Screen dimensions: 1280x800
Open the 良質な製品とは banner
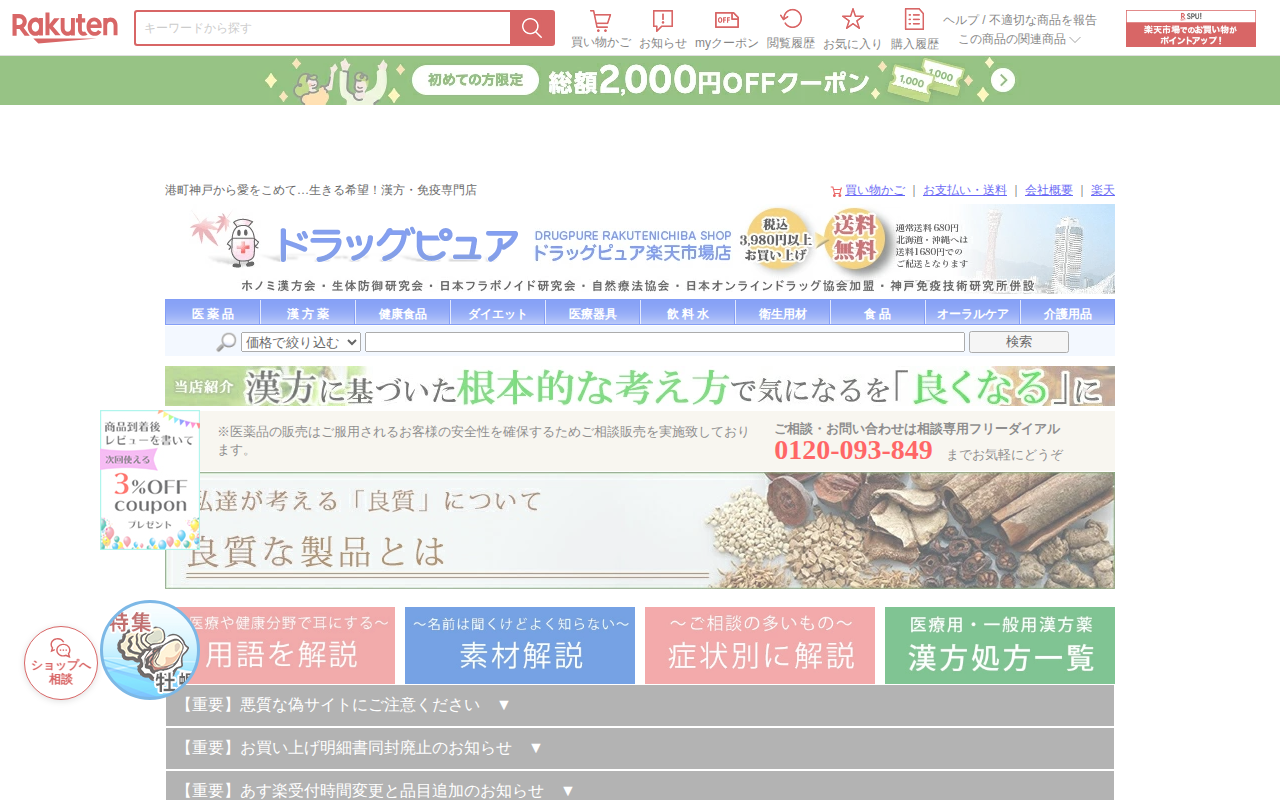[x=640, y=531]
